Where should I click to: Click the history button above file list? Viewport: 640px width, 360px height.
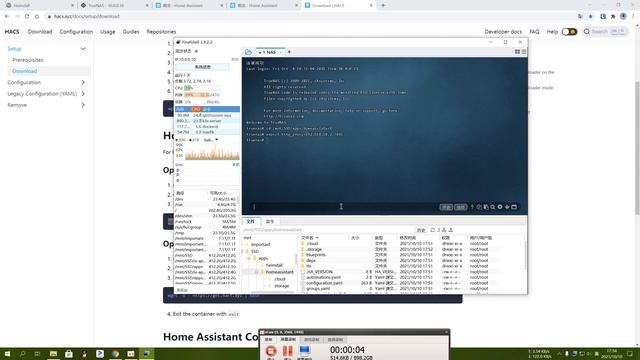point(421,230)
